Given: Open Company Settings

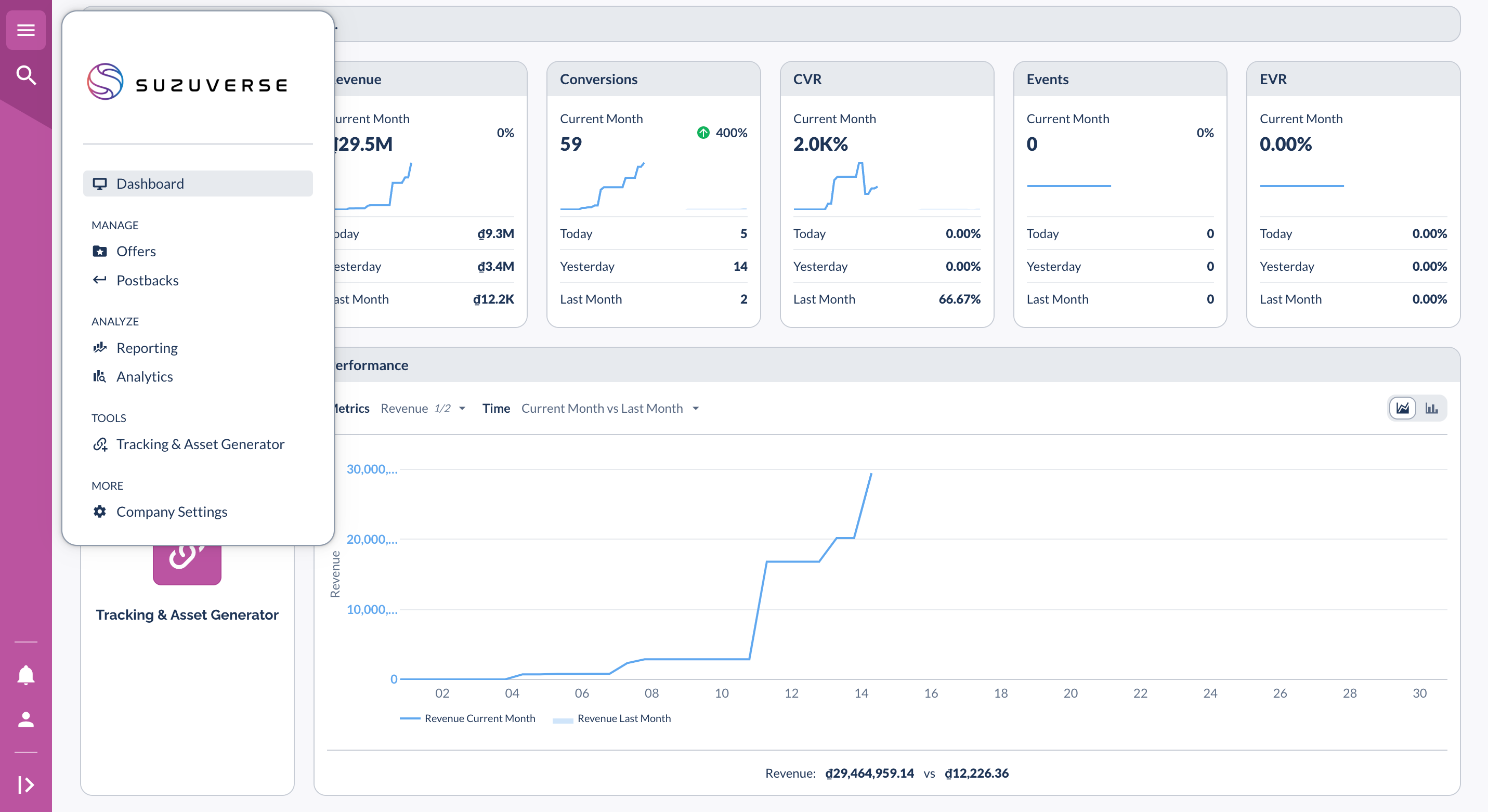Looking at the screenshot, I should click(172, 512).
